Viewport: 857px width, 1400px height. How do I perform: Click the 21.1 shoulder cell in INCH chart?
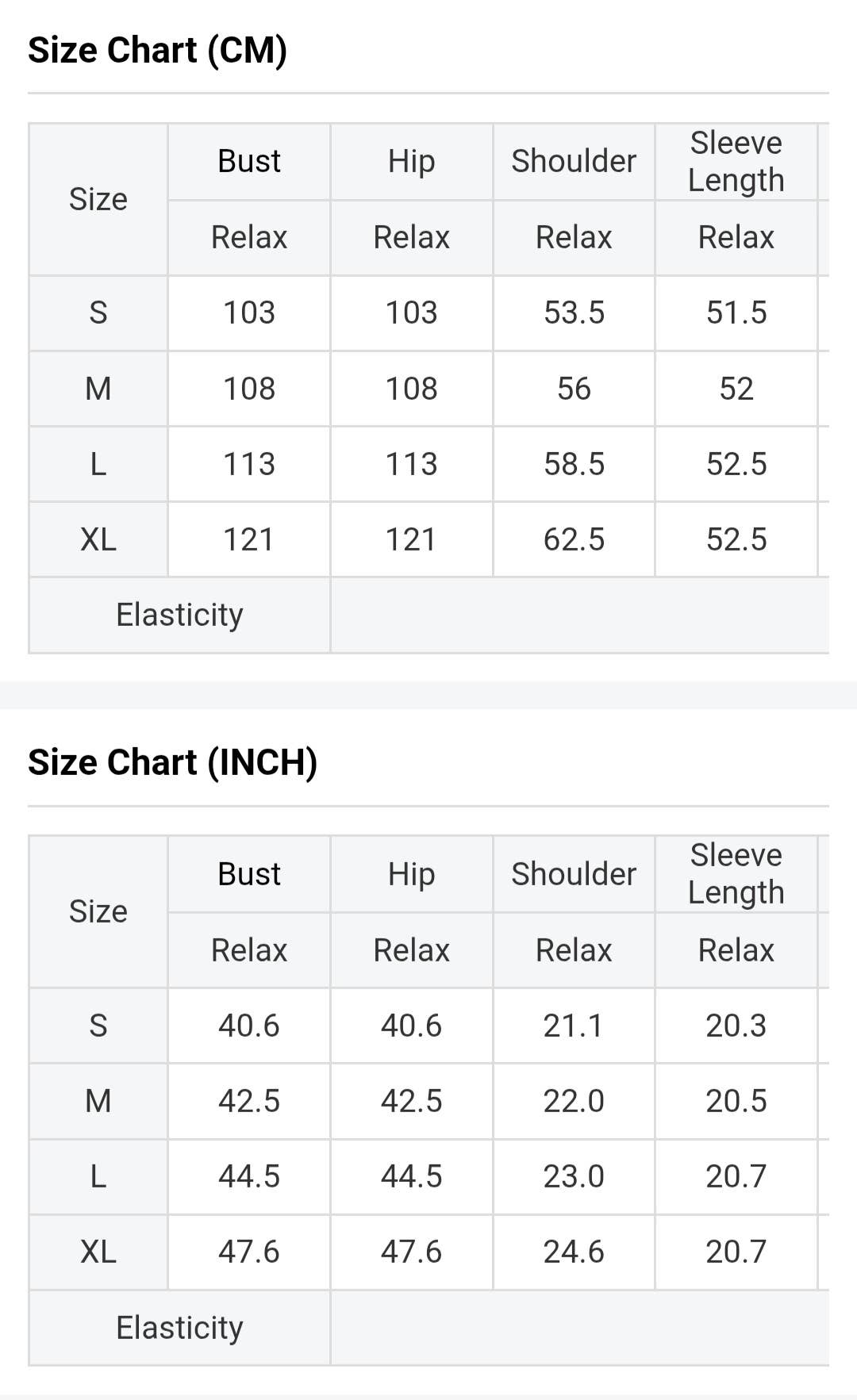[573, 1026]
